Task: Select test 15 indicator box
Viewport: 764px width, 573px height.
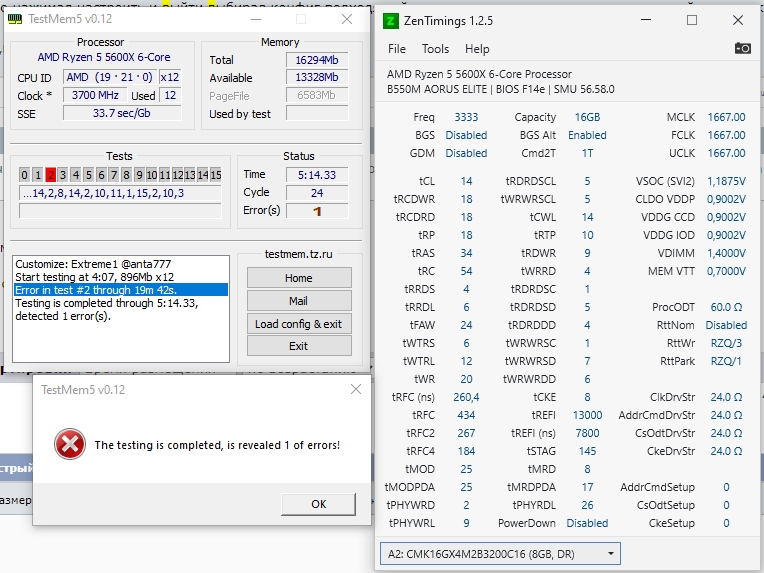Action: pyautogui.click(x=216, y=174)
